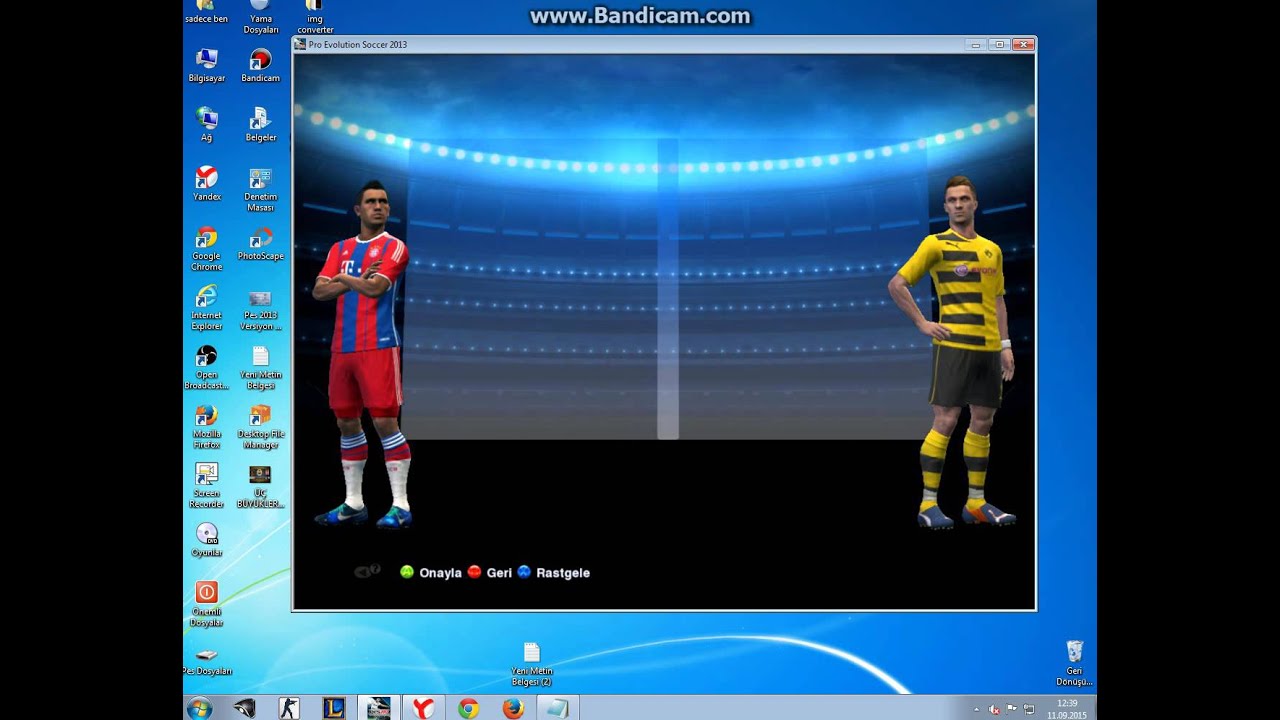
Task: Click the League of Legends taskbar icon
Action: point(334,708)
